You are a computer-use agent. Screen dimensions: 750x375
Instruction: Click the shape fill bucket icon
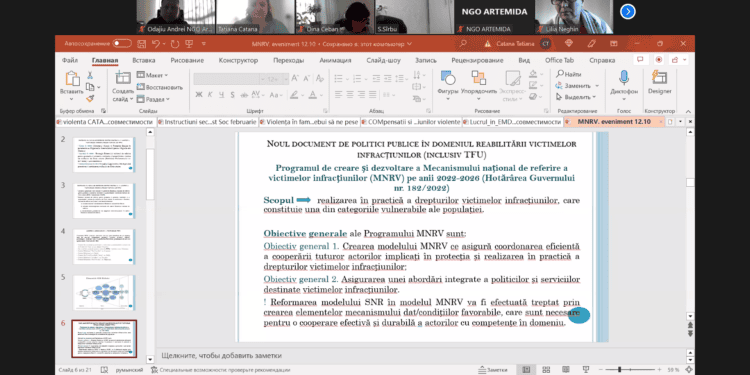coord(533,74)
